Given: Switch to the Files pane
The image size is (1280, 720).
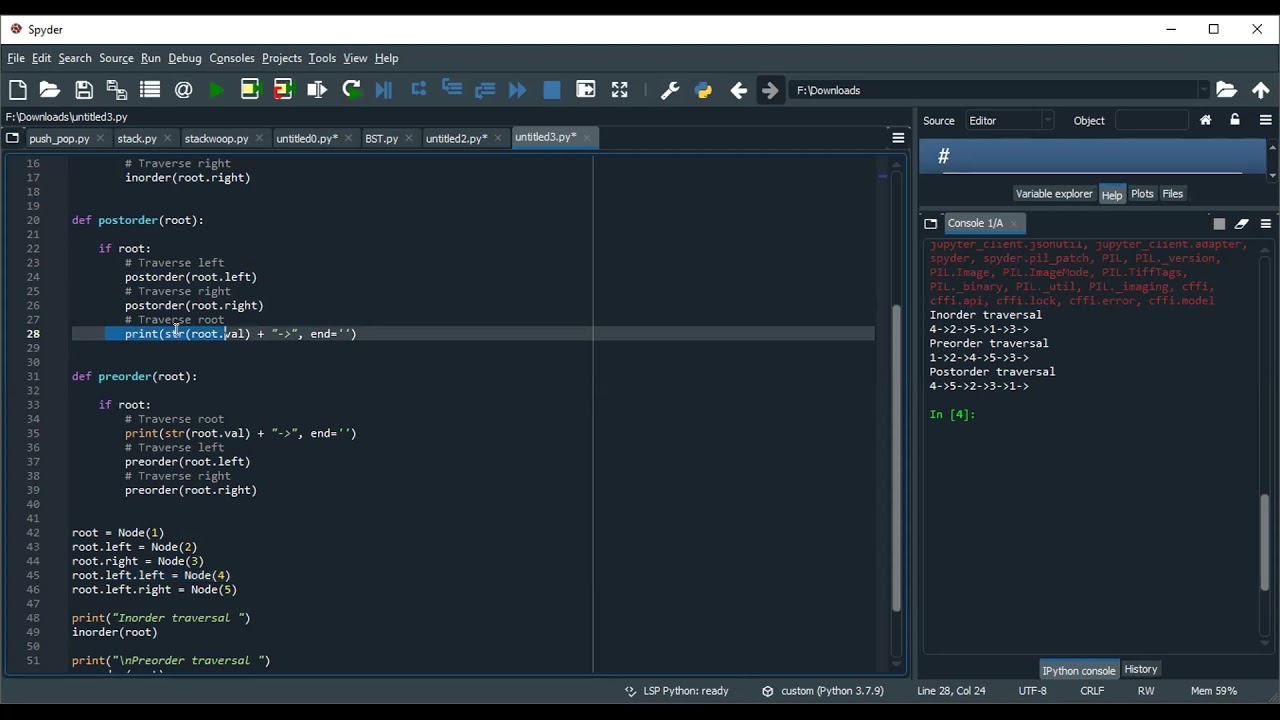Looking at the screenshot, I should [1173, 194].
